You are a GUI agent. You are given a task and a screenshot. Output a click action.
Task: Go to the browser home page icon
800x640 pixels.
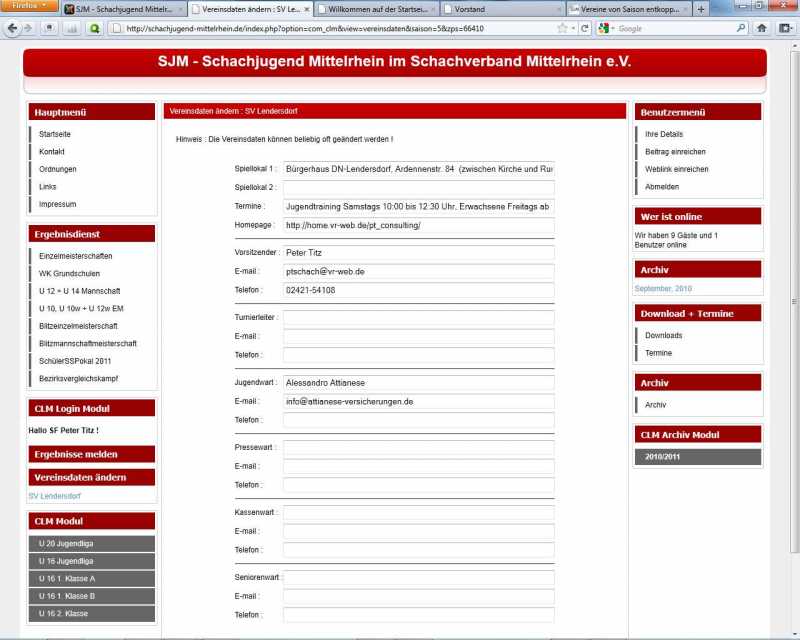click(762, 28)
